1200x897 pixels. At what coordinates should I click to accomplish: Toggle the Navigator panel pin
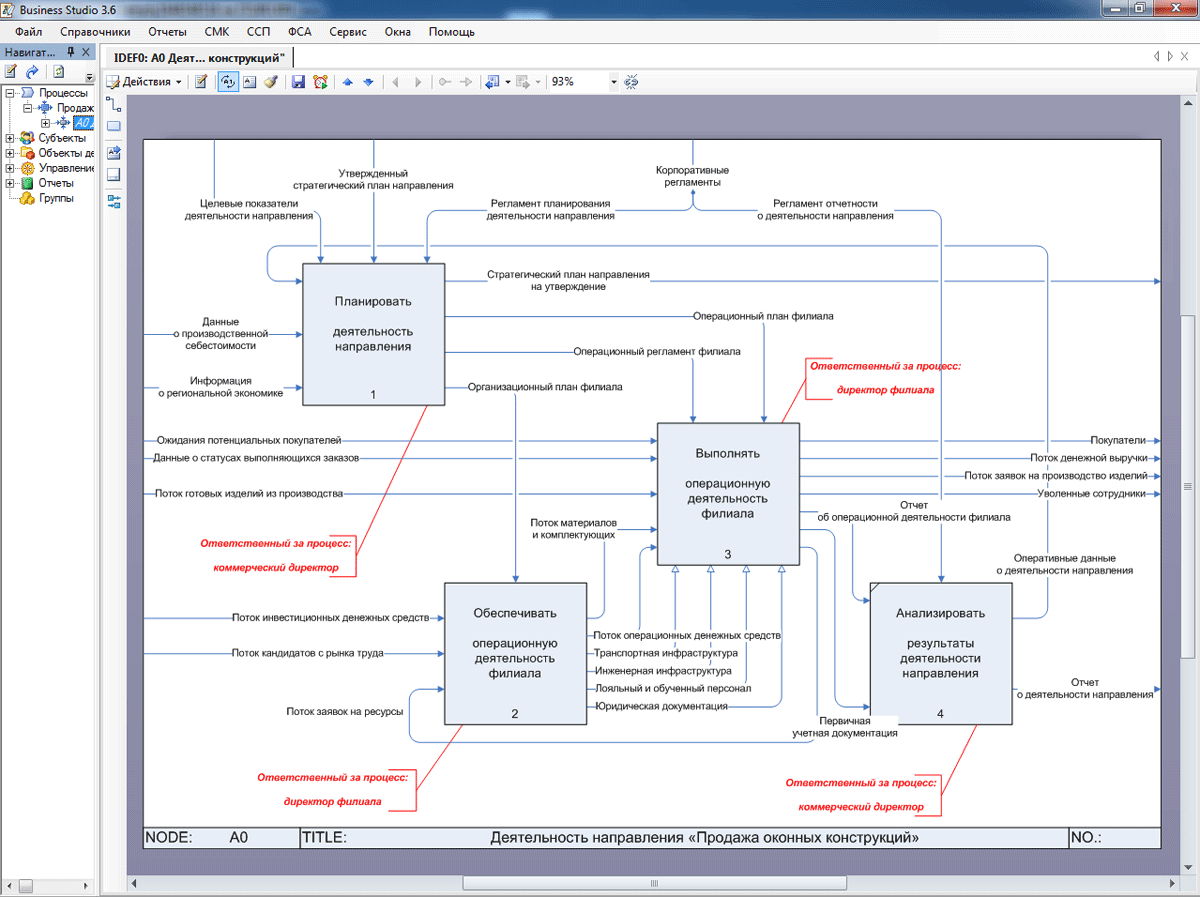pos(71,52)
